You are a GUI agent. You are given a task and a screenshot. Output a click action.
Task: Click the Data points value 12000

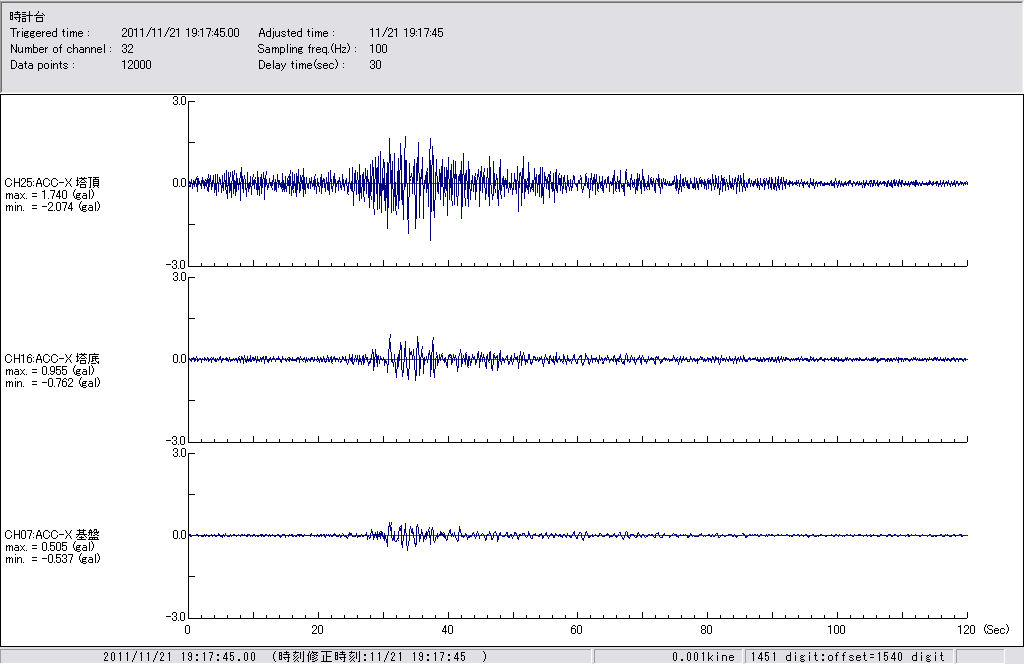135,65
